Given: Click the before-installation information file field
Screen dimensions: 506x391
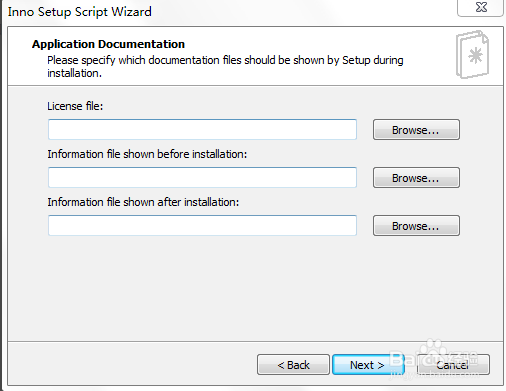Looking at the screenshot, I should pyautogui.click(x=202, y=177).
